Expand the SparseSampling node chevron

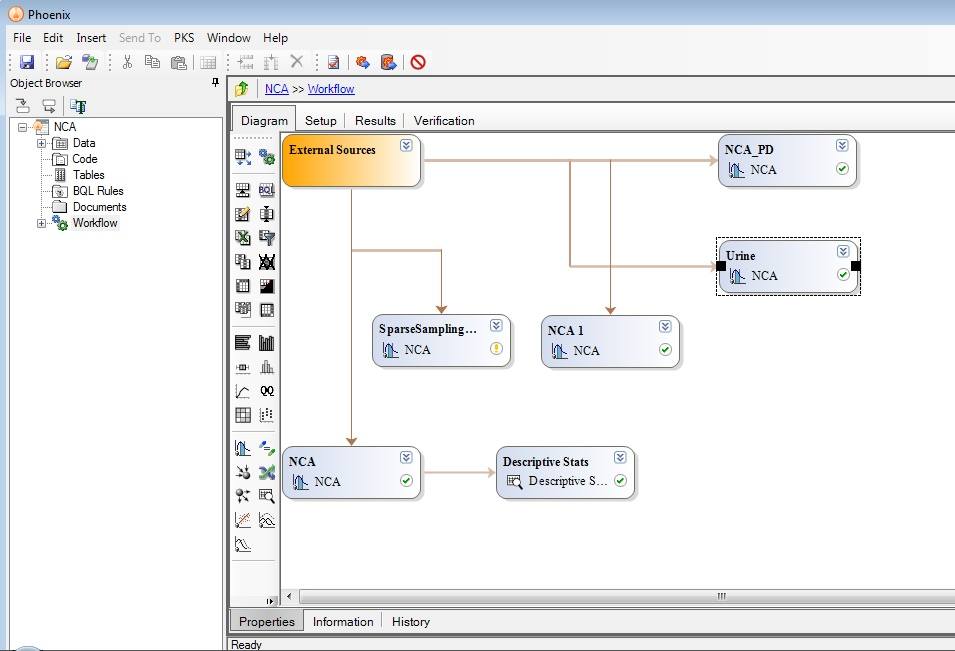point(496,325)
